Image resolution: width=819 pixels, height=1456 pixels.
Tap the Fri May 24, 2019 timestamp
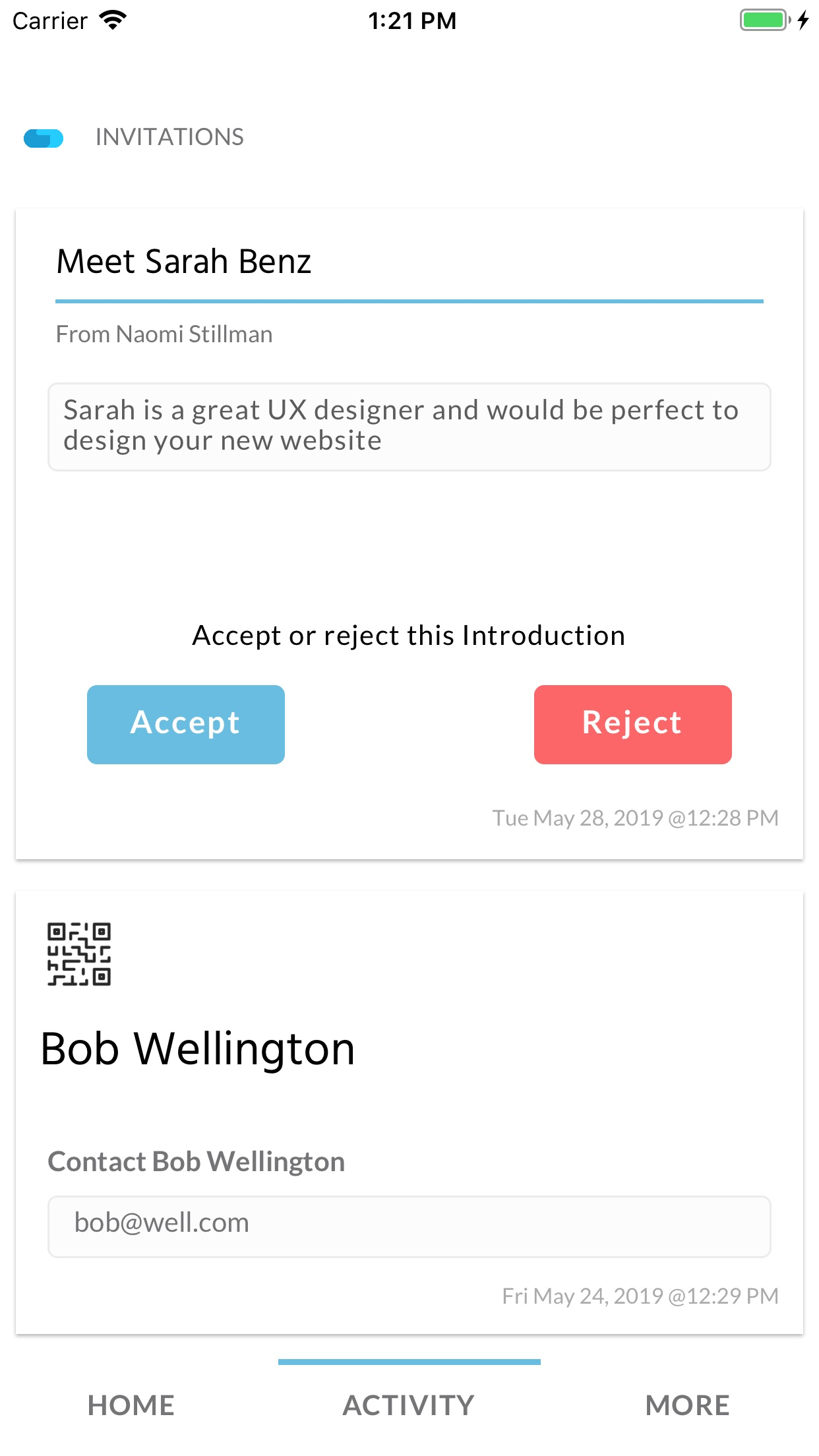pyautogui.click(x=640, y=1296)
